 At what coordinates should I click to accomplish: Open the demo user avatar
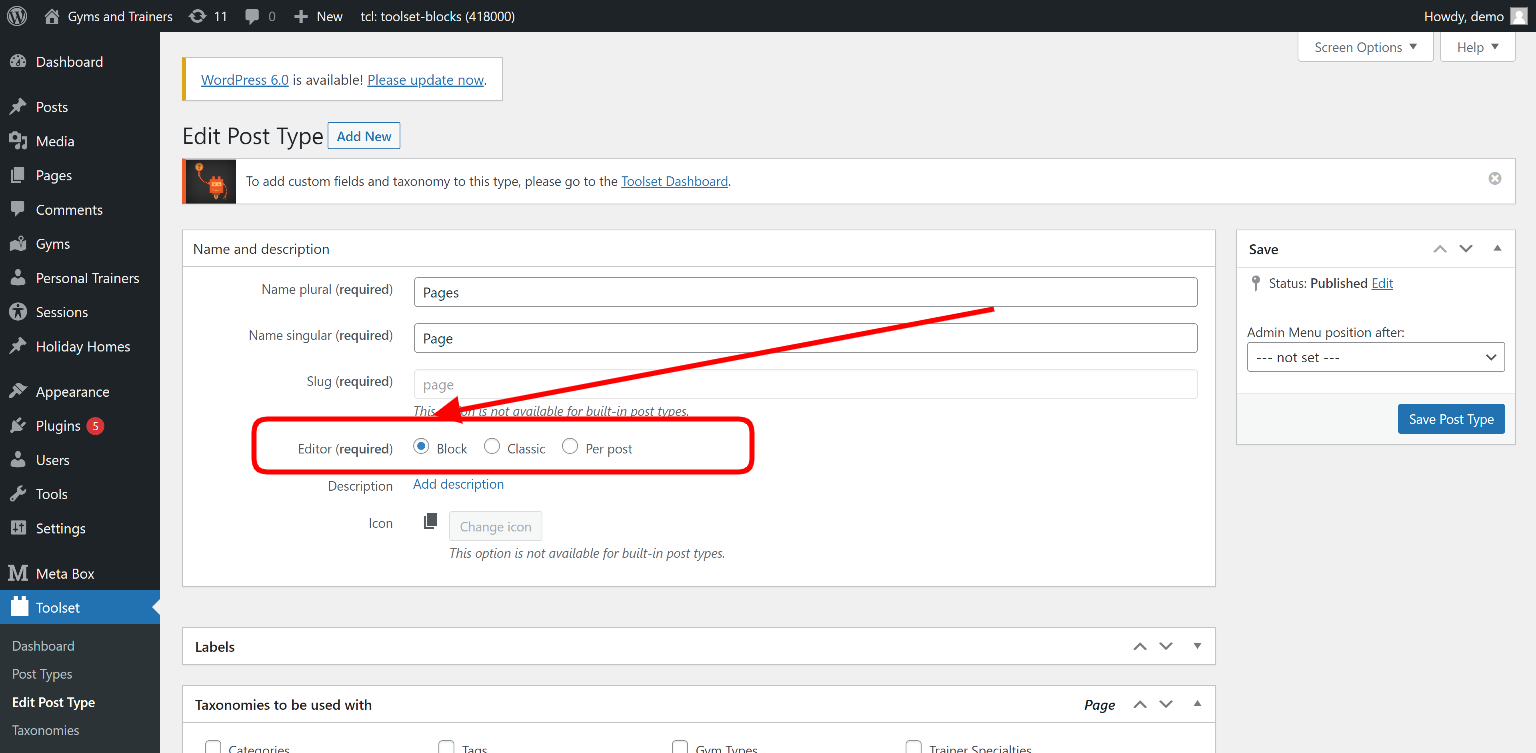tap(1518, 16)
